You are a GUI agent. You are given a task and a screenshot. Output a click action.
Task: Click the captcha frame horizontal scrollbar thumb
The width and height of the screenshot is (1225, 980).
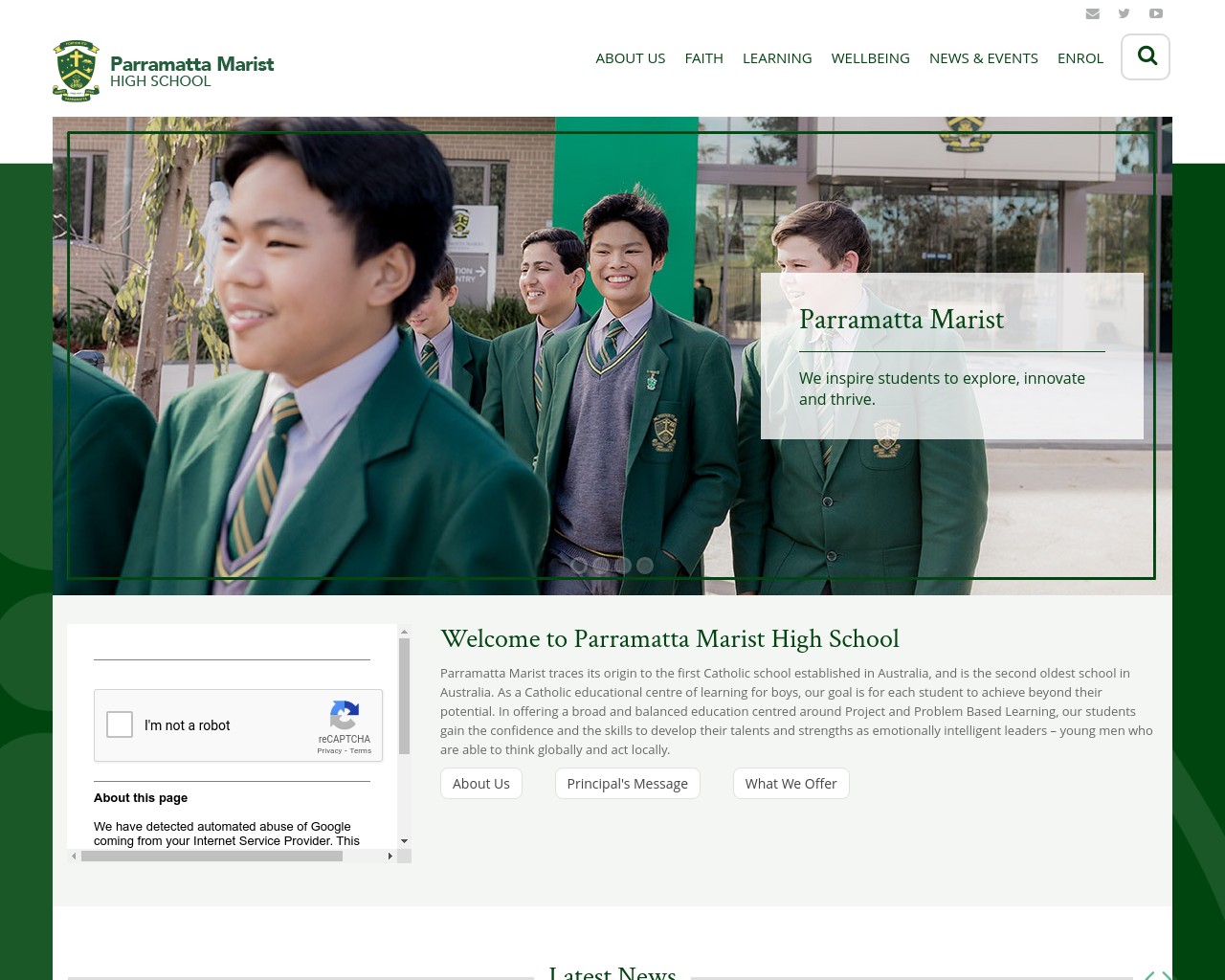point(212,857)
